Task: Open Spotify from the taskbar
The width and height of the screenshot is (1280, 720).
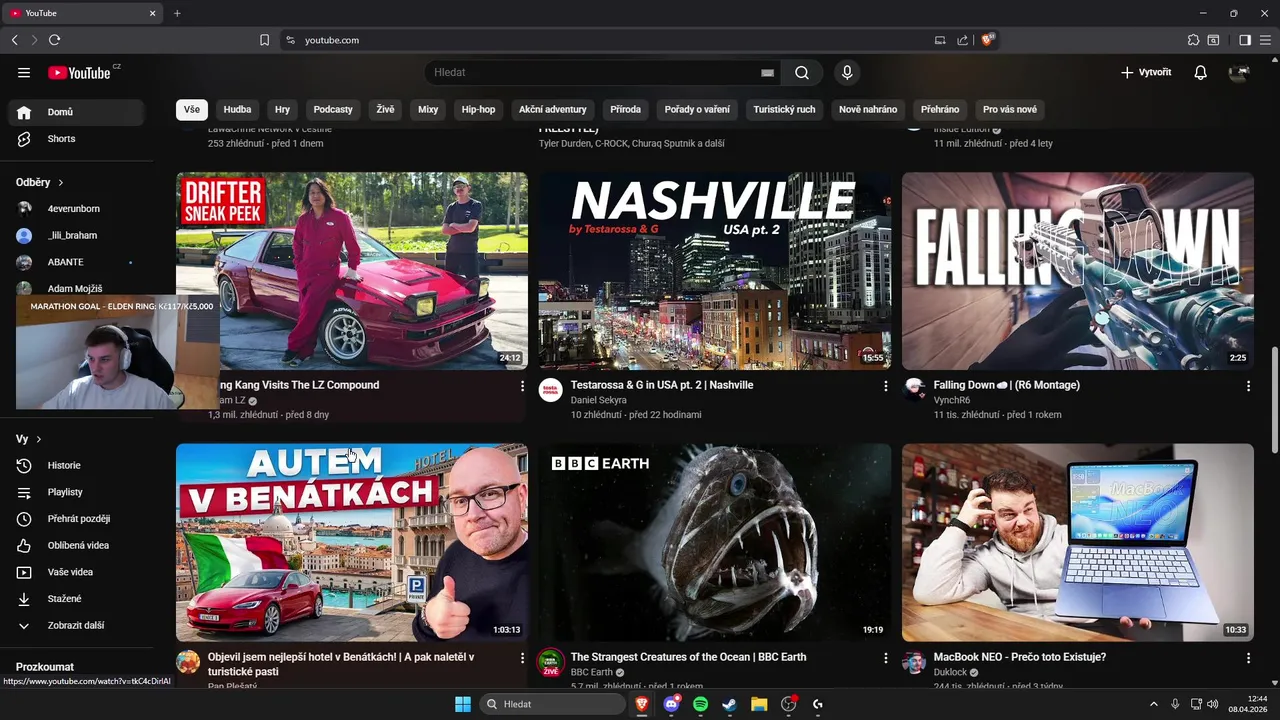Action: click(700, 704)
